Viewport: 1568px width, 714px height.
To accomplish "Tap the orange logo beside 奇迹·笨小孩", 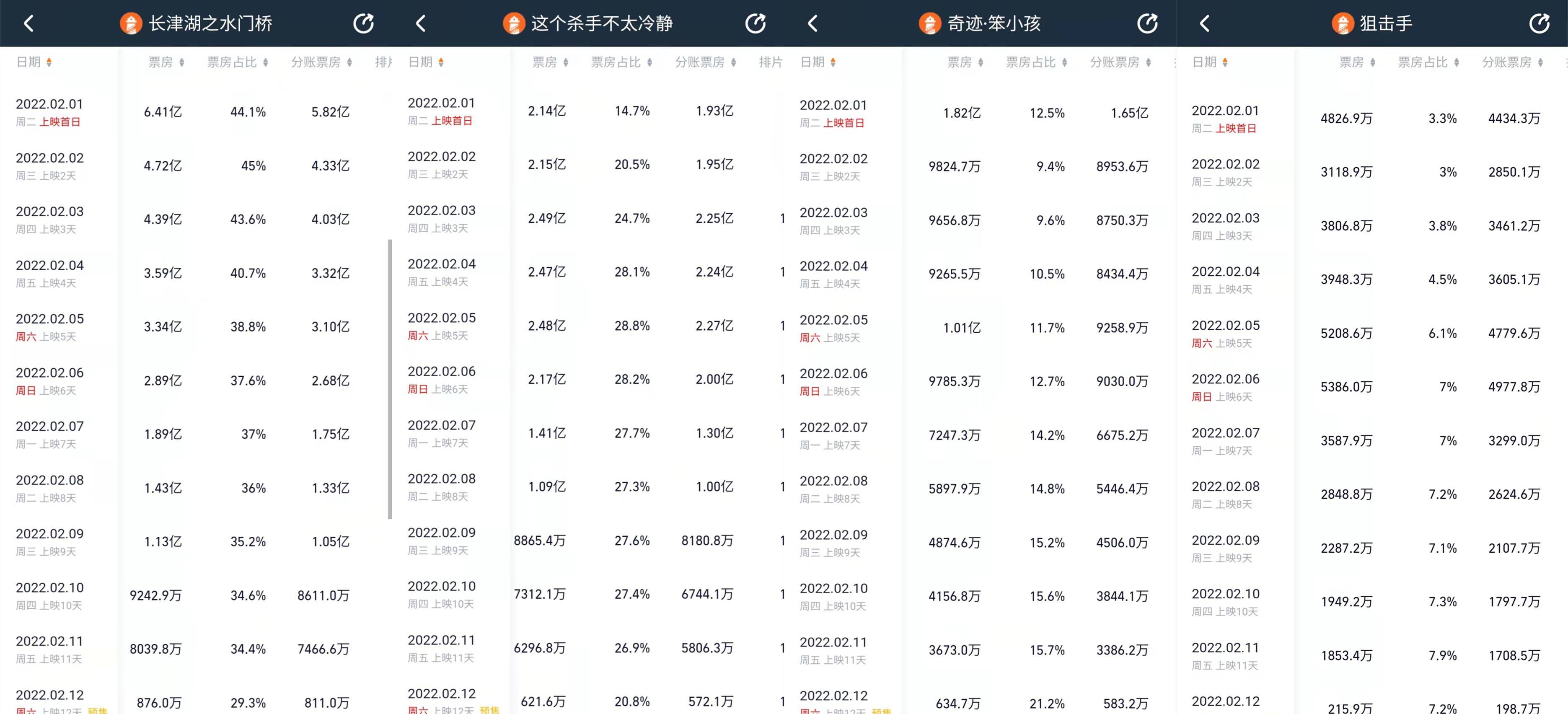I will [x=929, y=24].
